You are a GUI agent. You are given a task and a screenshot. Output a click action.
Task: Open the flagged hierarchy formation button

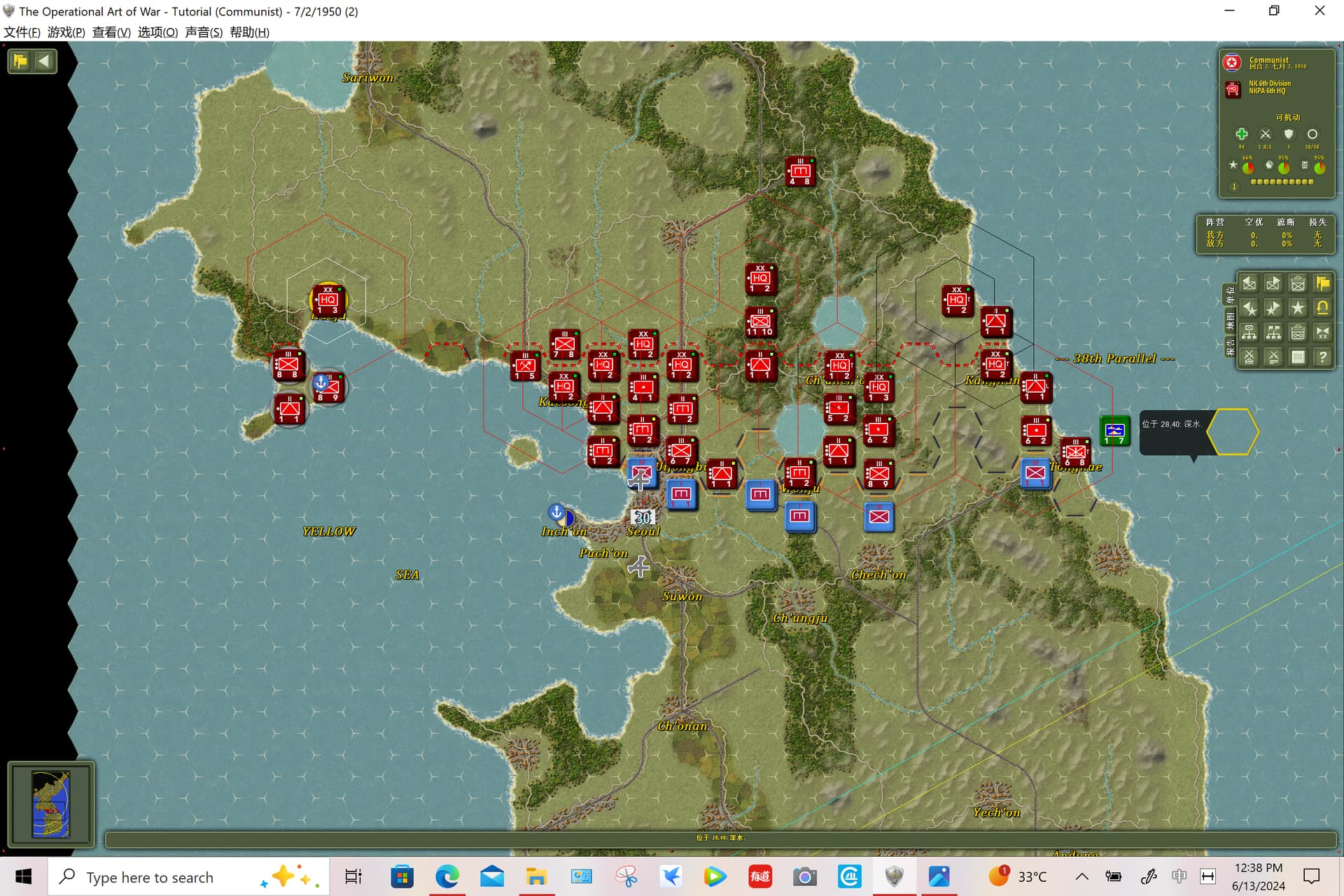(1273, 332)
